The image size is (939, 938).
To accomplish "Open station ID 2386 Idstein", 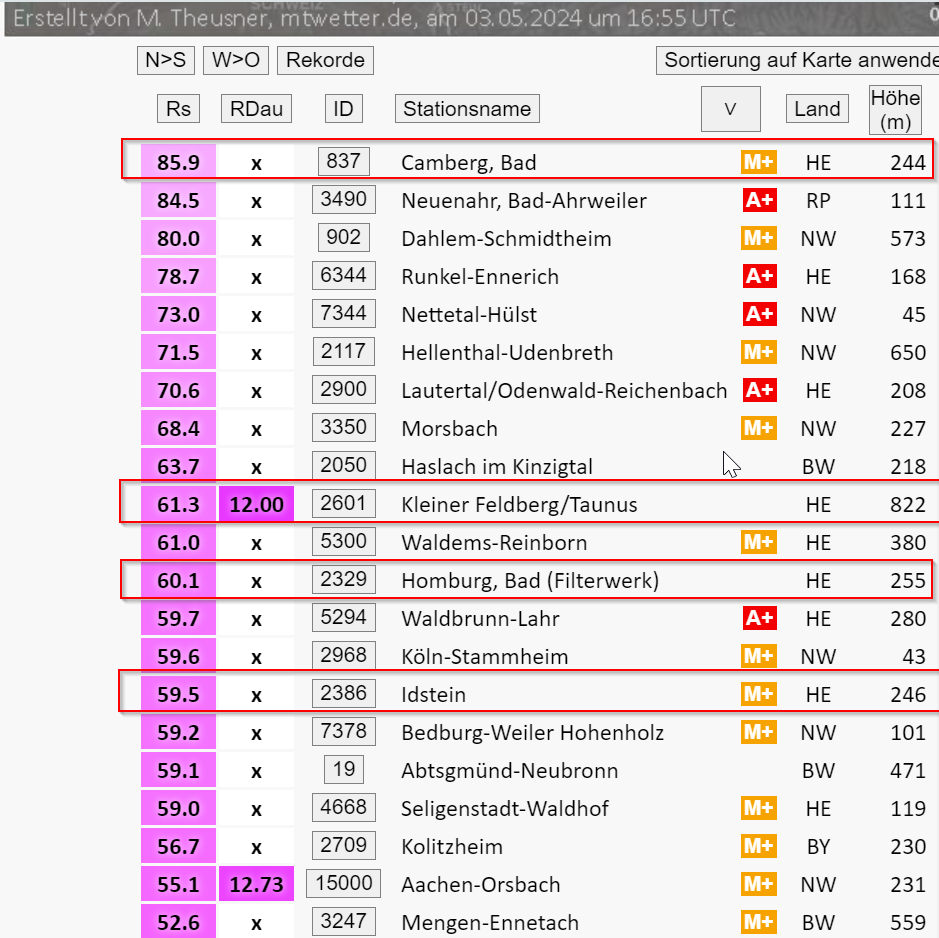I will 344,693.
